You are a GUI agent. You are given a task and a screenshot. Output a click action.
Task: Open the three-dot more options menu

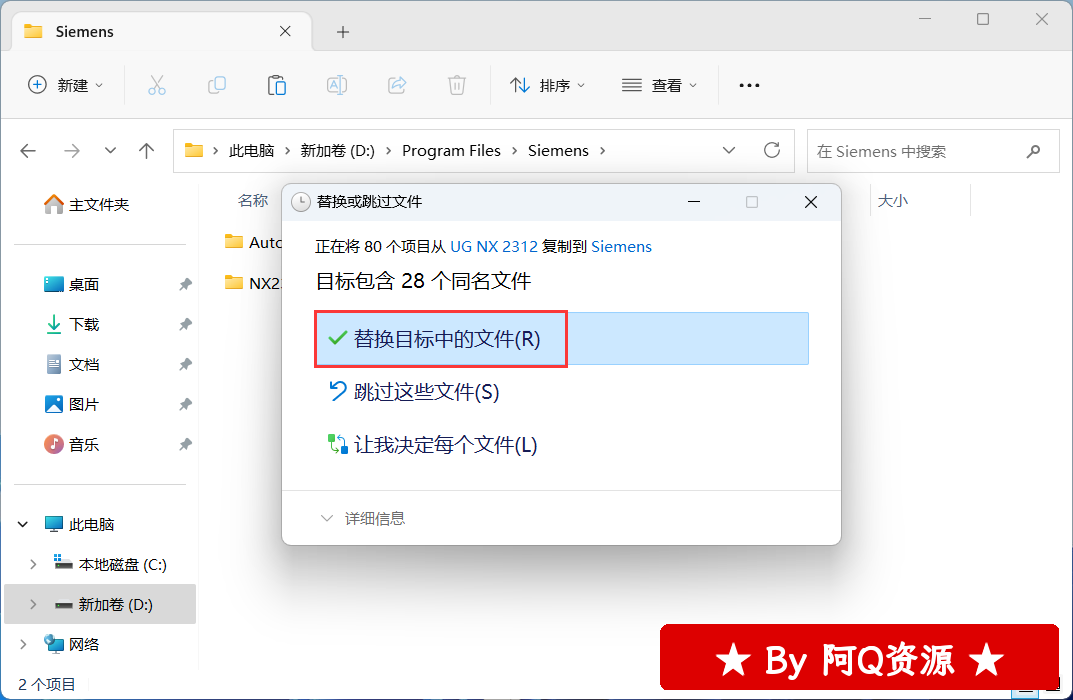click(749, 86)
